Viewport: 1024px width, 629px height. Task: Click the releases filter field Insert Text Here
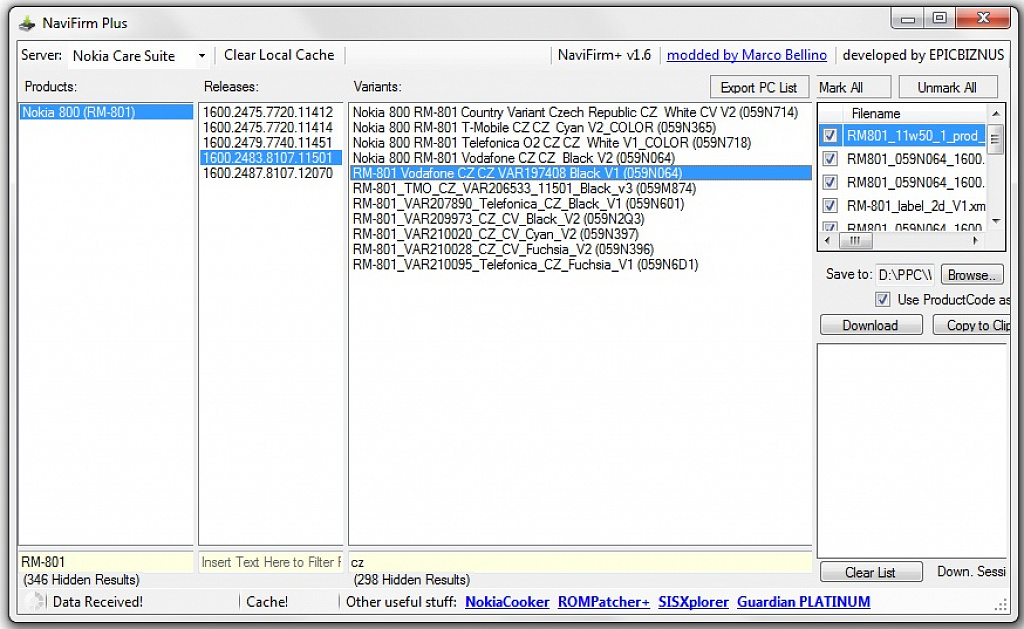(271, 562)
